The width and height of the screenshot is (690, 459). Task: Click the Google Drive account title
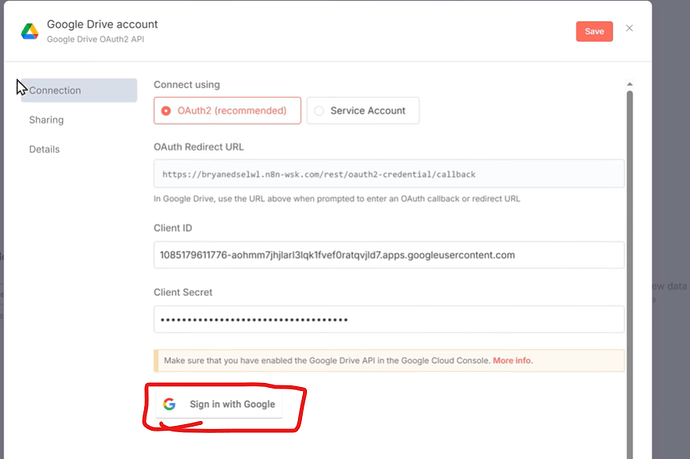[x=102, y=23]
